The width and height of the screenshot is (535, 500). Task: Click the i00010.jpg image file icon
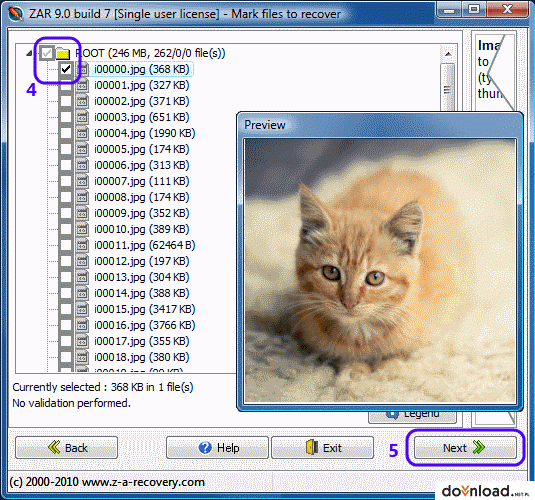tap(82, 229)
